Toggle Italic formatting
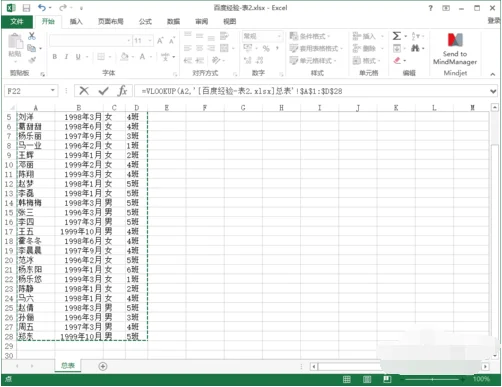The image size is (502, 387). click(66, 57)
